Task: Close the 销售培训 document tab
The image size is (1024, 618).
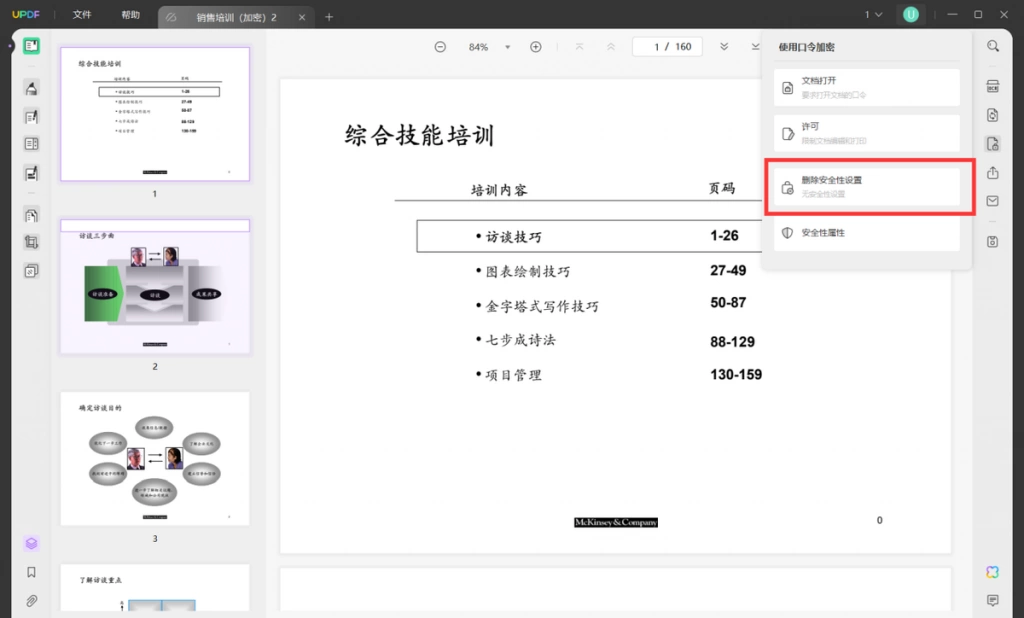Action: point(302,18)
